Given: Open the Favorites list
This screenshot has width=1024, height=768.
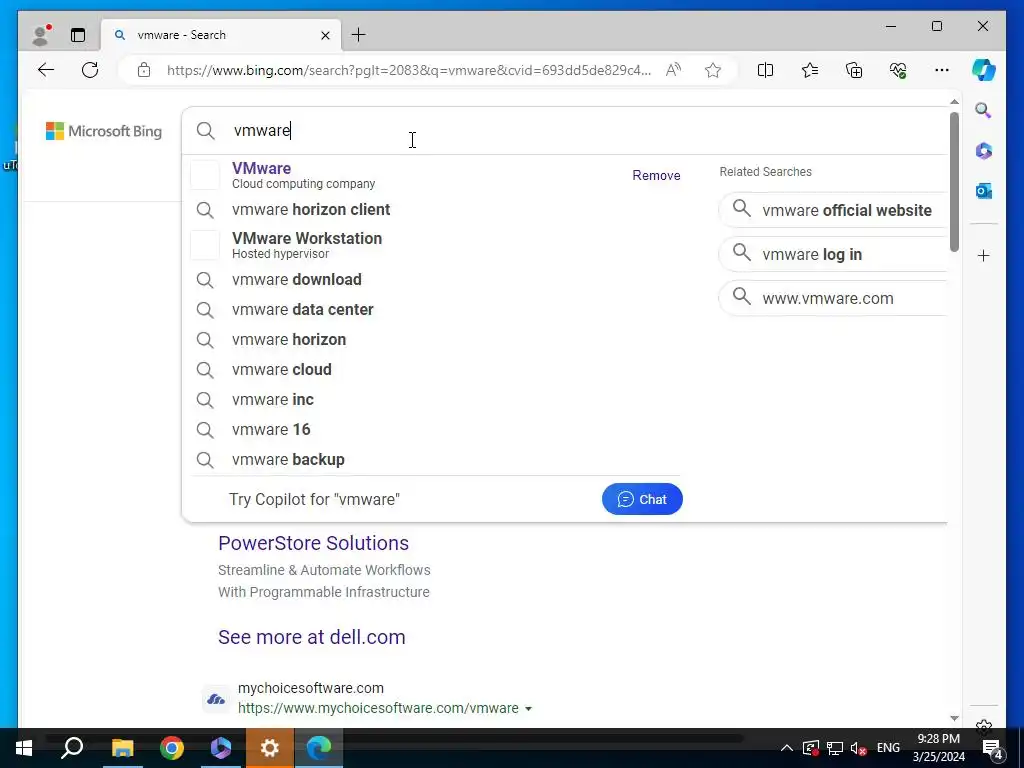Looking at the screenshot, I should tap(810, 70).
